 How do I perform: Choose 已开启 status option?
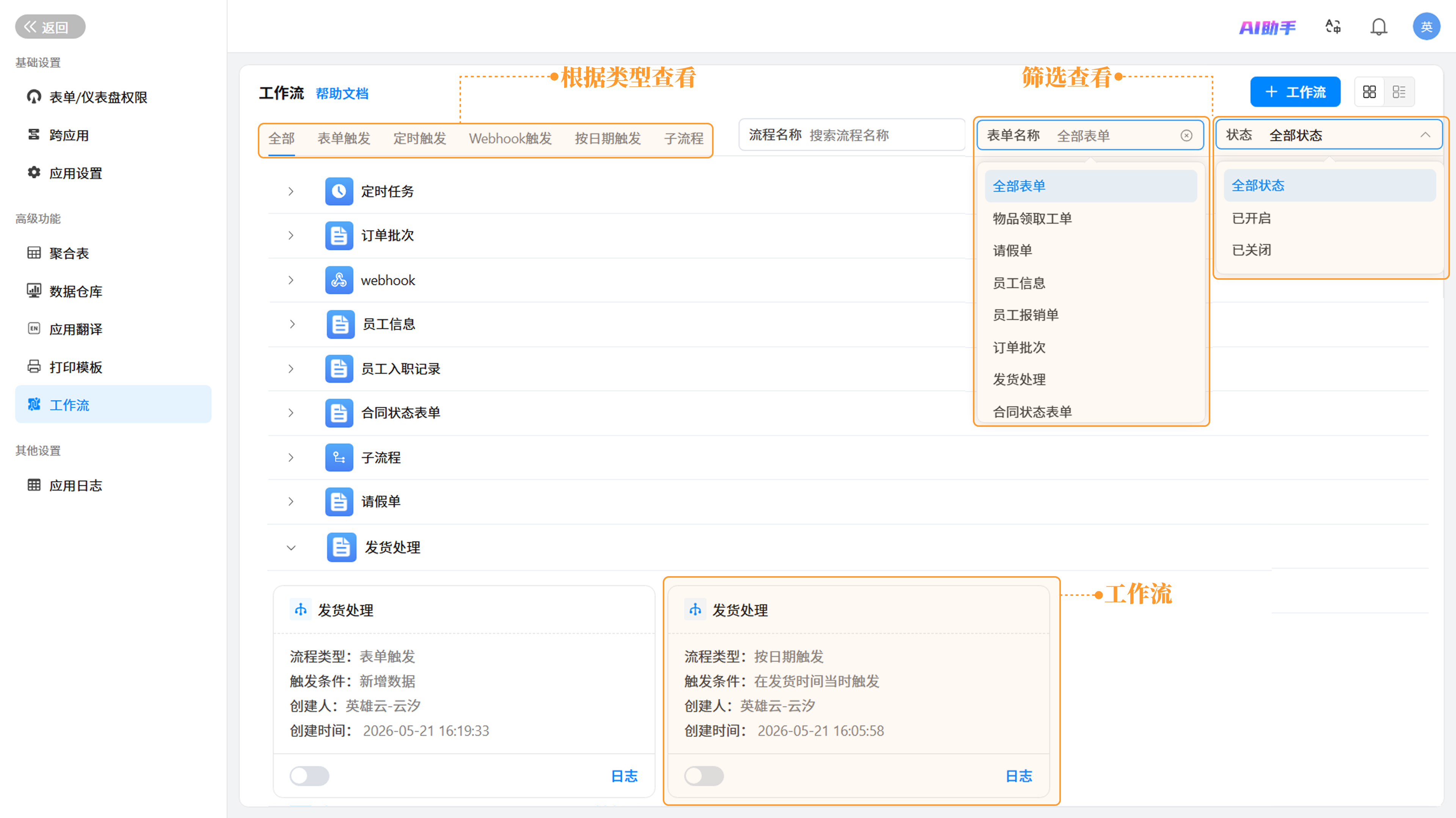[1329, 218]
